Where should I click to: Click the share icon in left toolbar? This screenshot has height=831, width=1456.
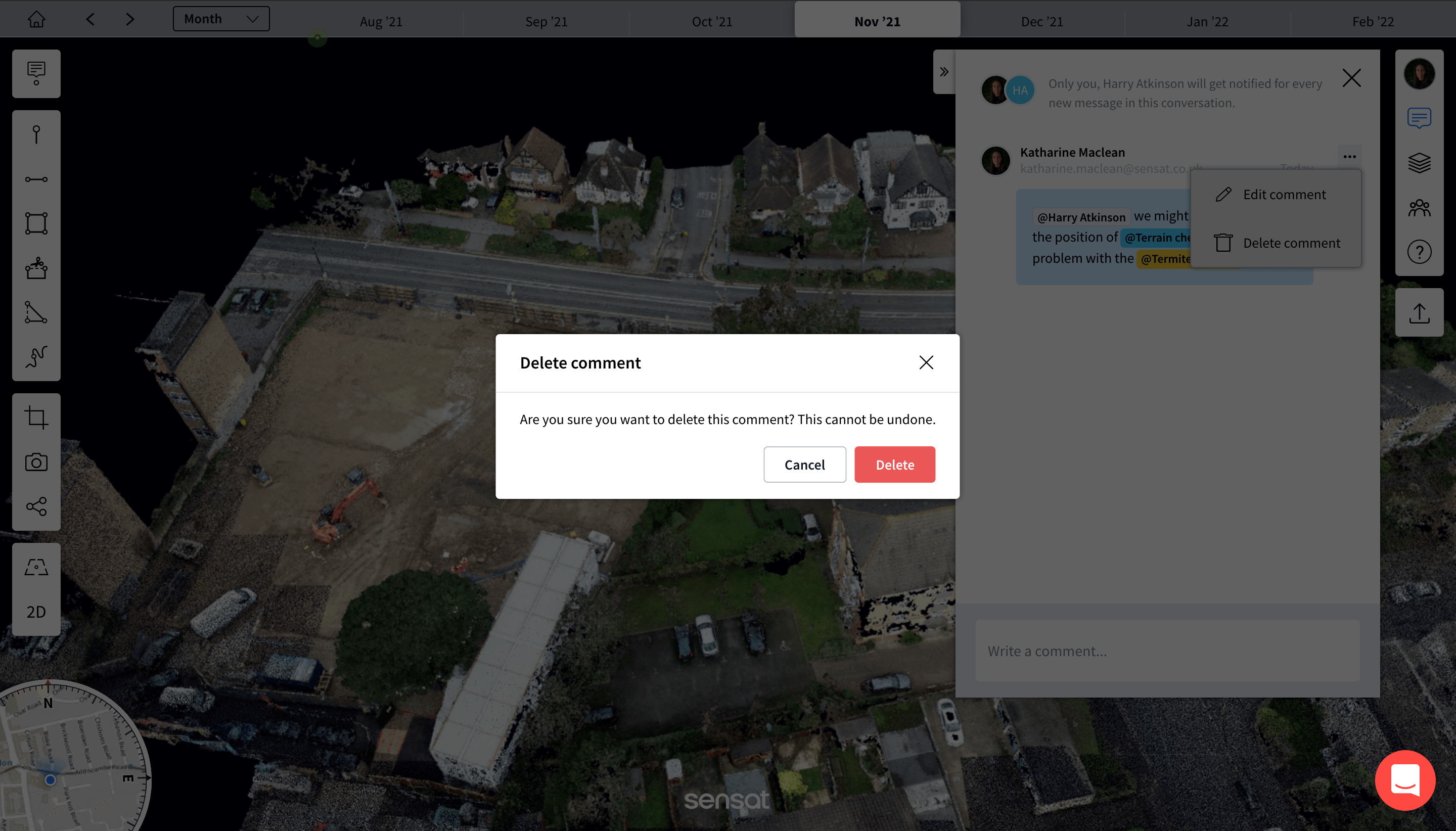tap(36, 507)
